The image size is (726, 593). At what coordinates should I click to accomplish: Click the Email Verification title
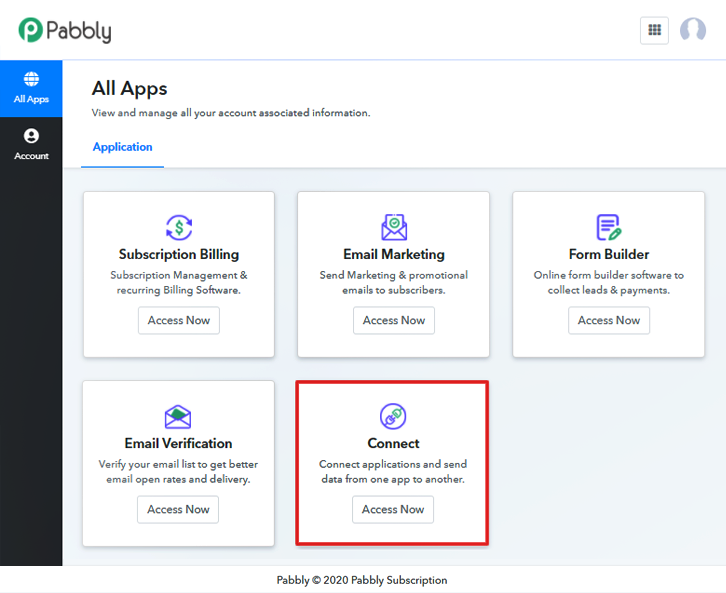(178, 443)
